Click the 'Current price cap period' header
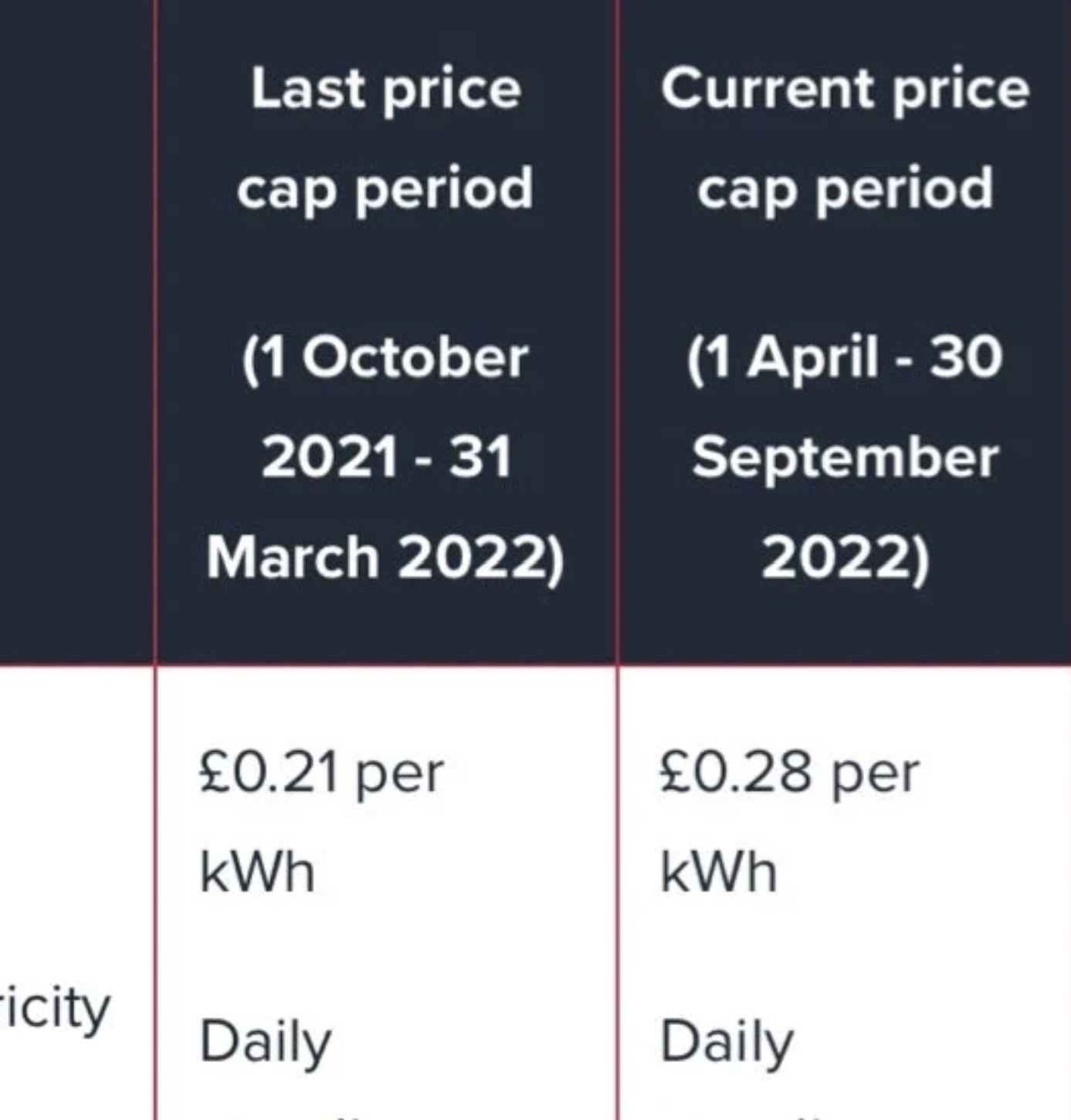 (x=845, y=138)
